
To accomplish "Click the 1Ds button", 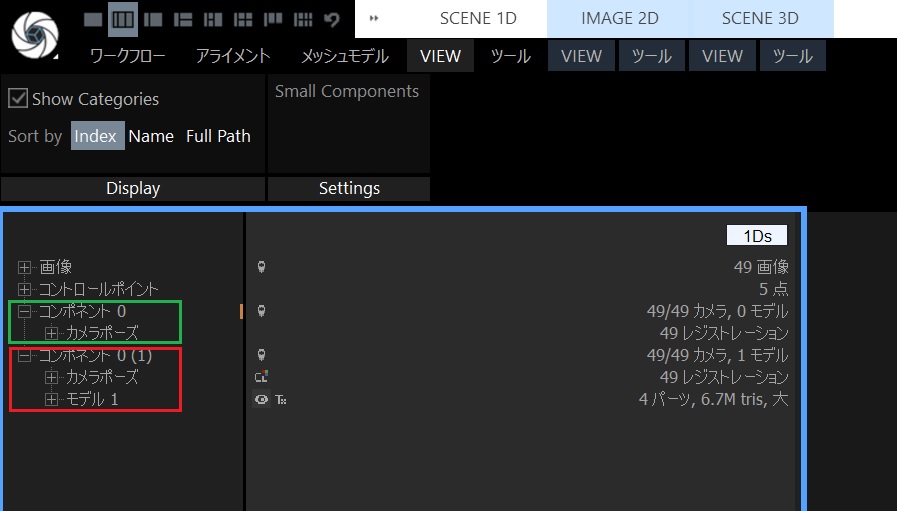I will (757, 236).
